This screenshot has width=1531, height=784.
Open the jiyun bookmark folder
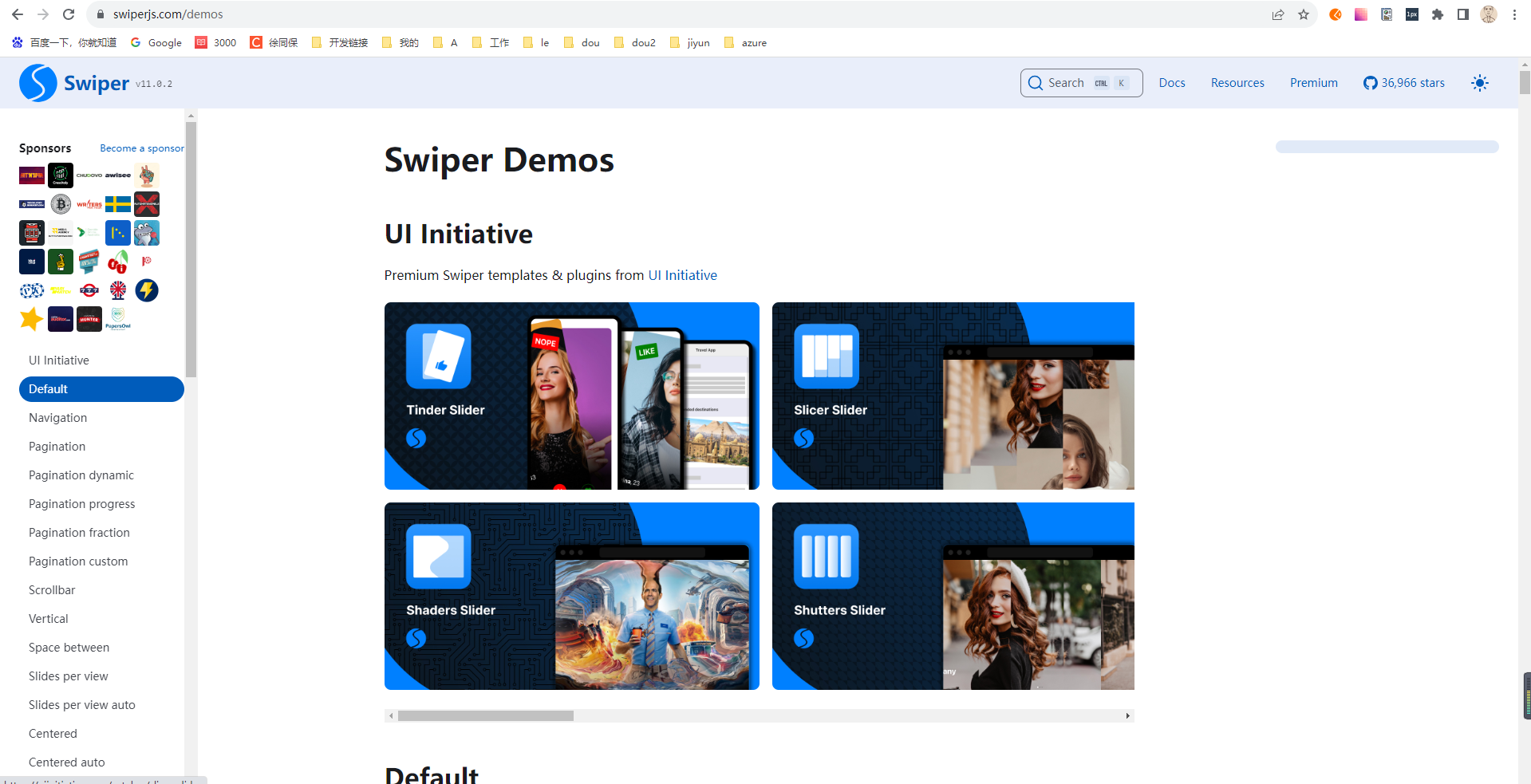689,43
